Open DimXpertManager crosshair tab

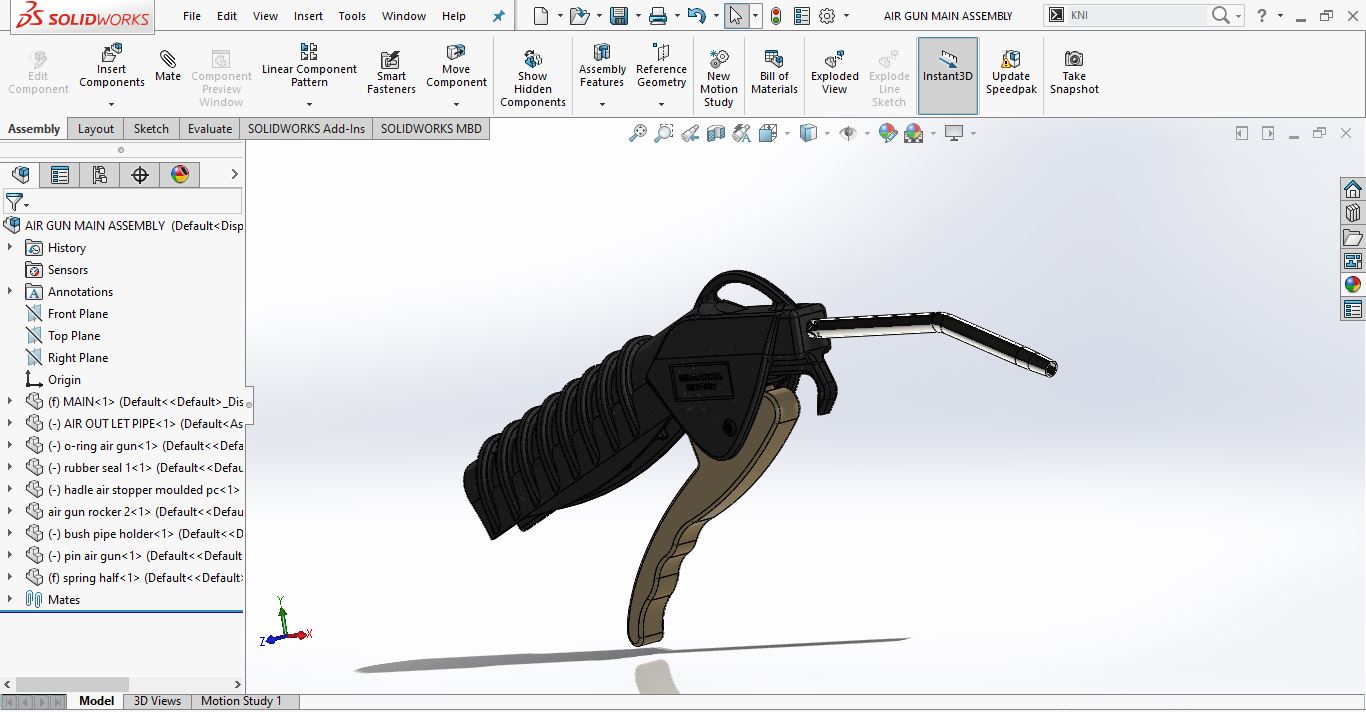point(140,175)
